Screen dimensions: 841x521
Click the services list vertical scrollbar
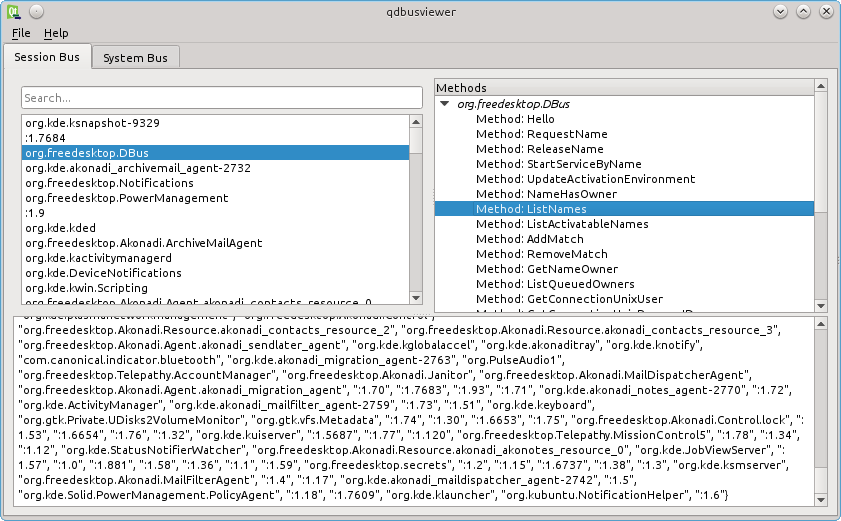[416, 209]
